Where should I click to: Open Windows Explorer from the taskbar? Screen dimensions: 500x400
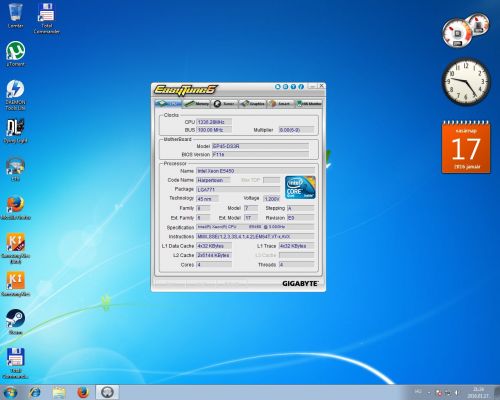point(59,392)
